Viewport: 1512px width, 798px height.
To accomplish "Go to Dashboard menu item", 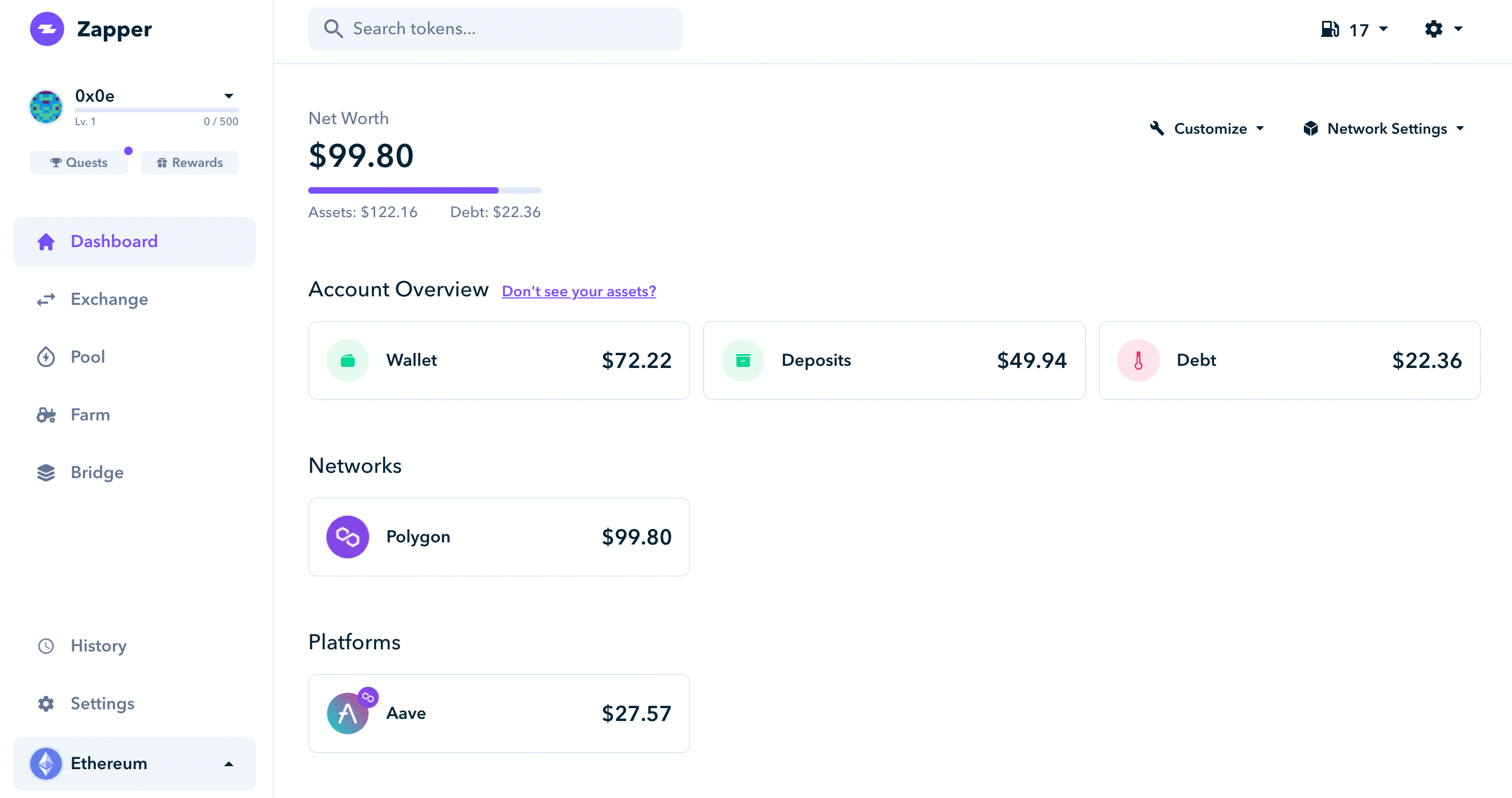I will tap(134, 242).
